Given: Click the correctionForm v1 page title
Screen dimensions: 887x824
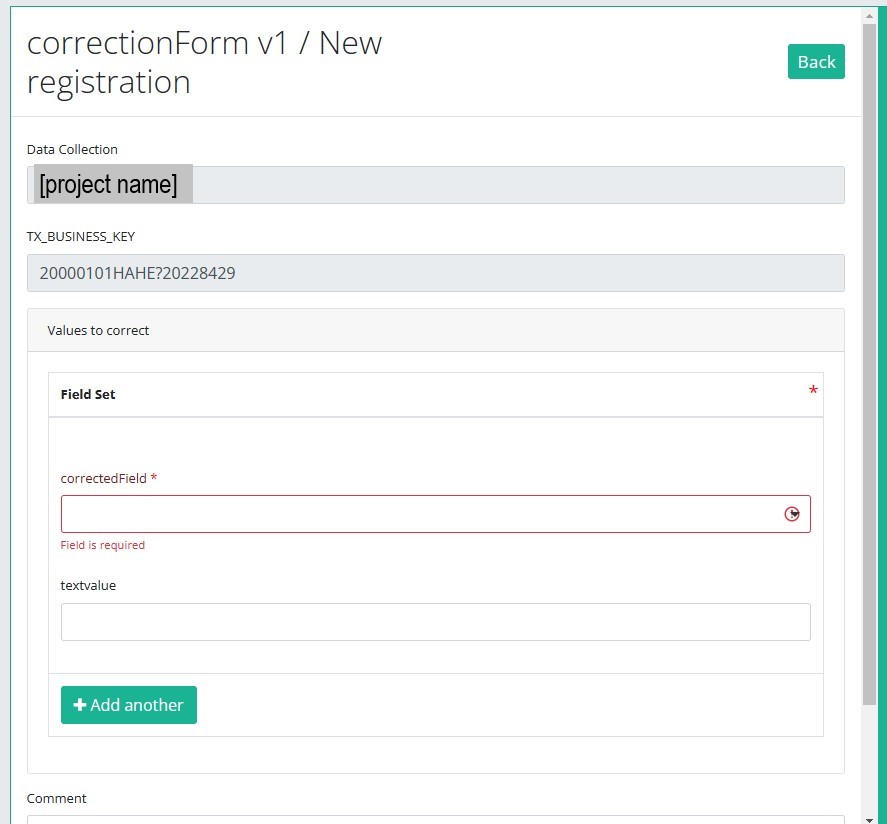Looking at the screenshot, I should click(204, 62).
